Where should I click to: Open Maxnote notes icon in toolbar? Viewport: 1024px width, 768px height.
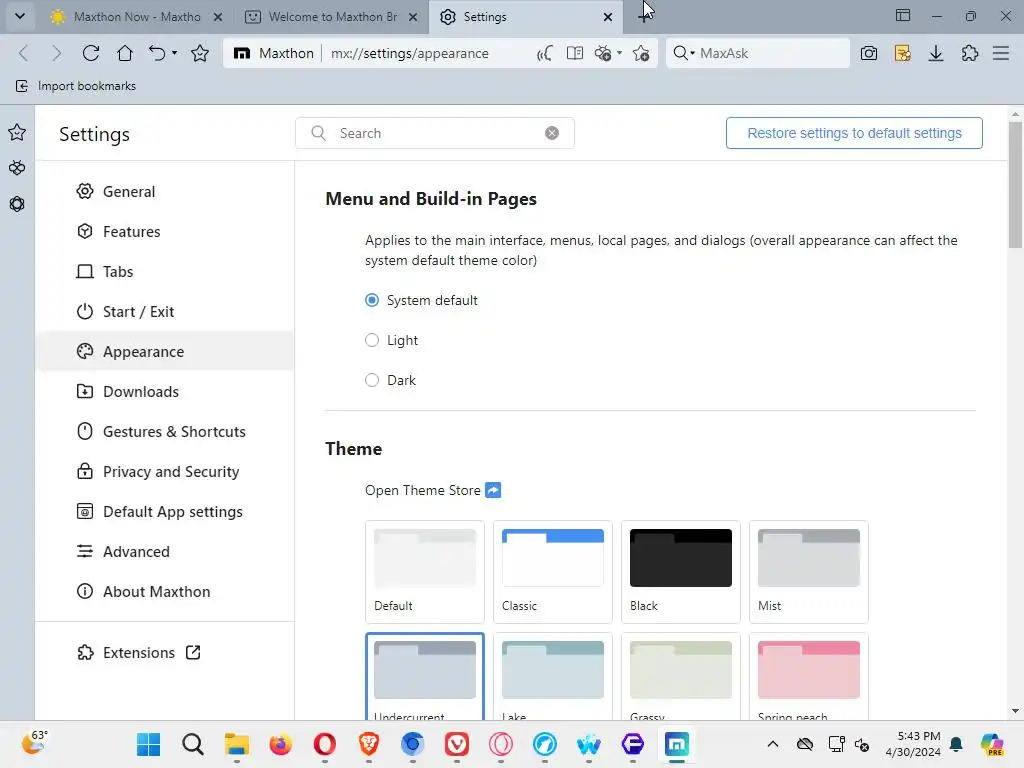coord(903,53)
